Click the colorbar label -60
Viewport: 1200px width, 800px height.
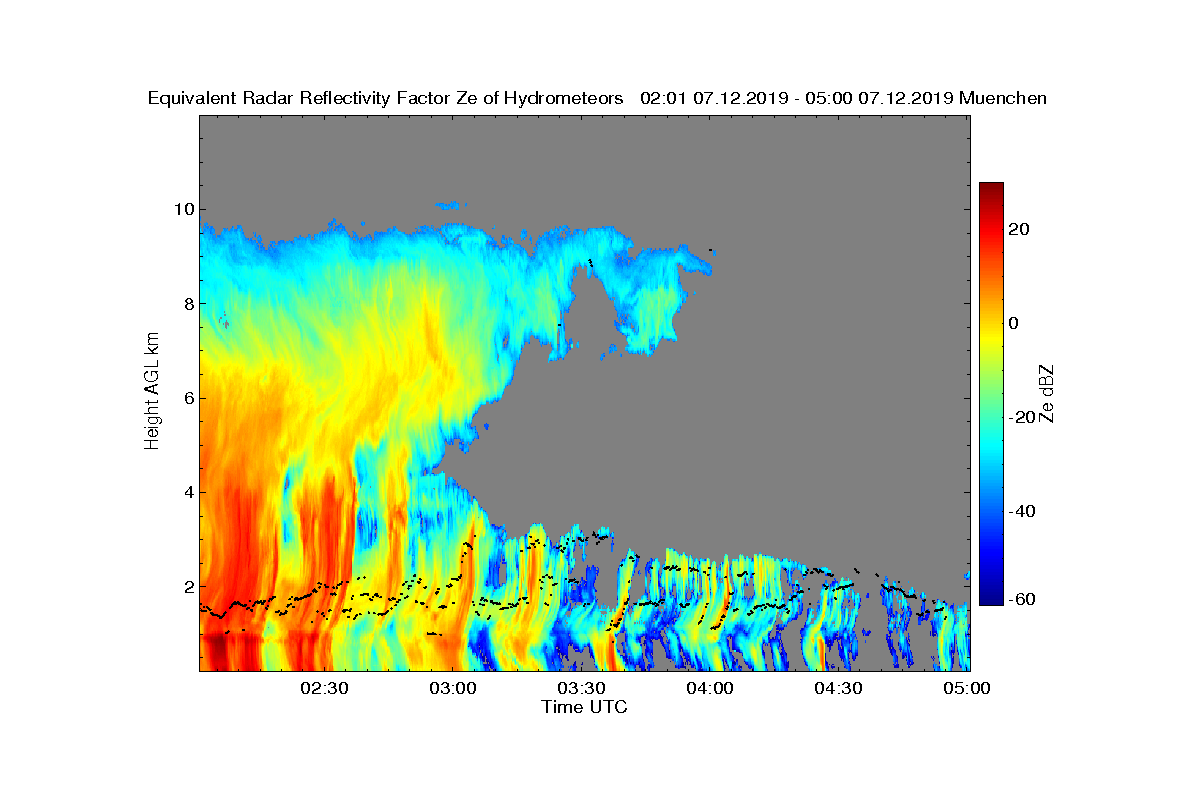coord(1023,599)
